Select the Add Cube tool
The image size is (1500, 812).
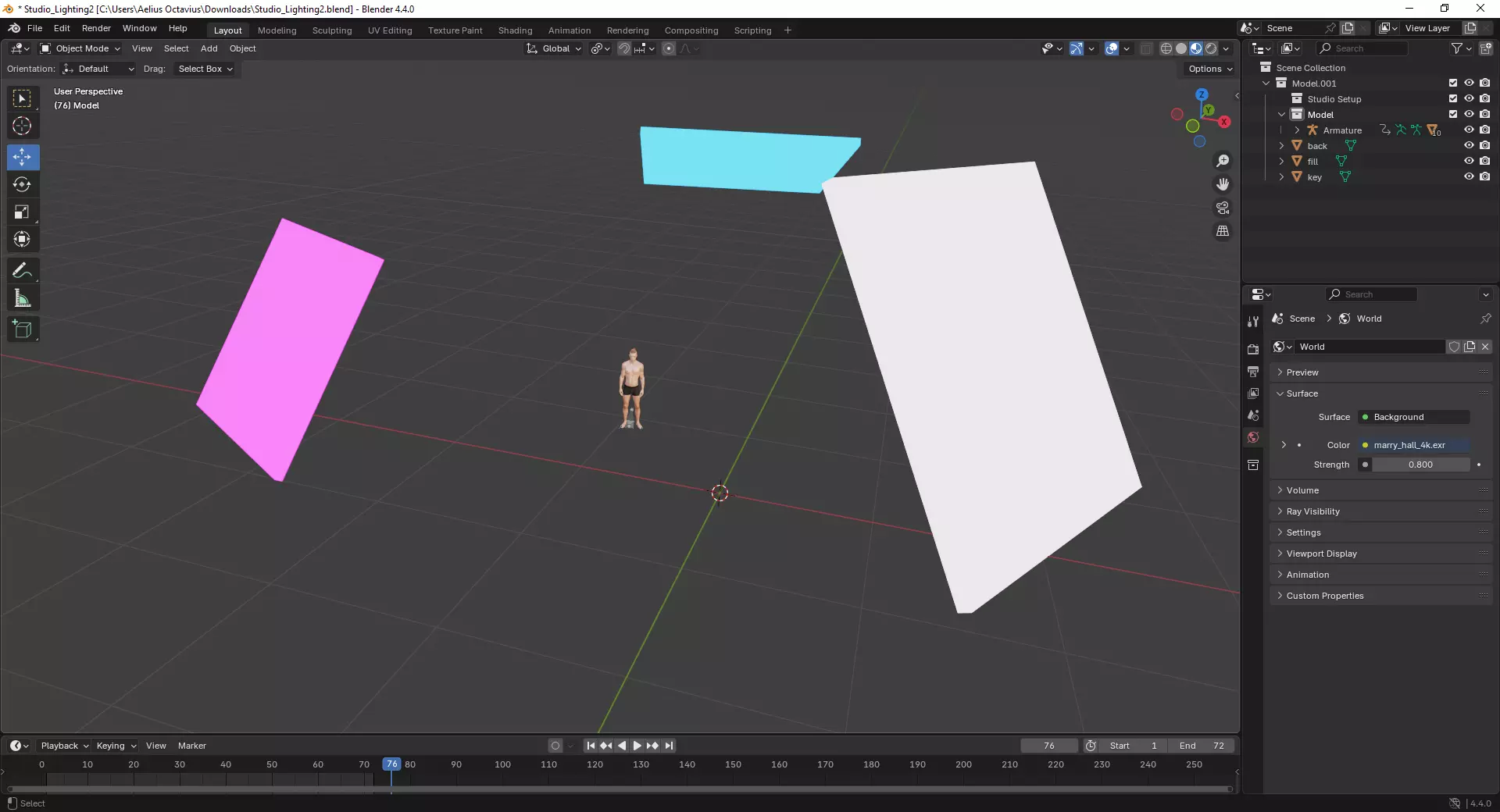click(x=22, y=329)
